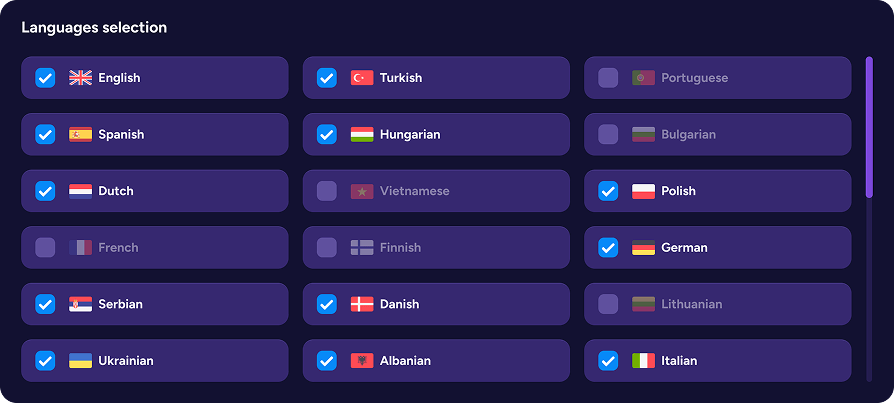Click the Albanian flag icon
The width and height of the screenshot is (894, 403).
[x=362, y=361]
